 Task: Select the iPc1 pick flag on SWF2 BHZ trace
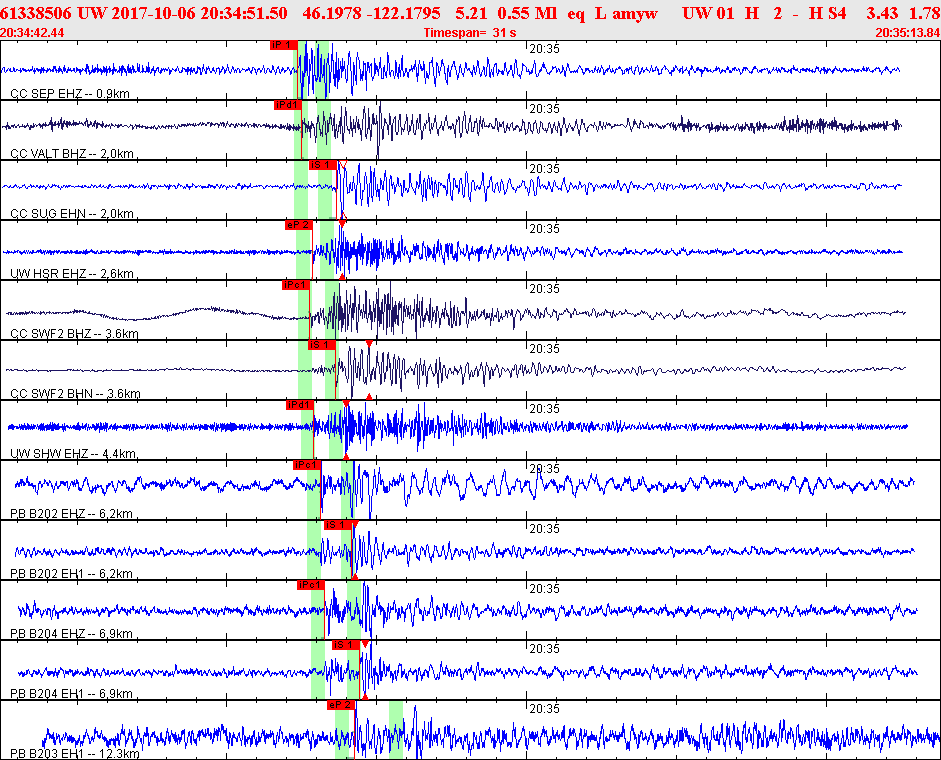[295, 285]
